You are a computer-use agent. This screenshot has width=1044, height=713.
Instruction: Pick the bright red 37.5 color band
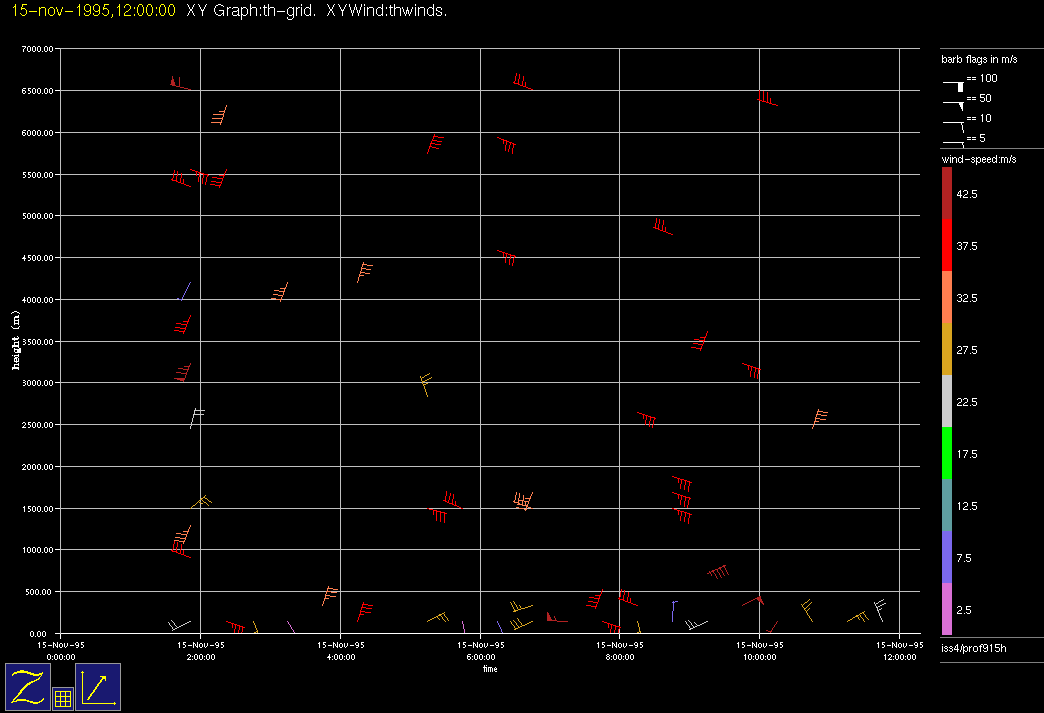[947, 245]
